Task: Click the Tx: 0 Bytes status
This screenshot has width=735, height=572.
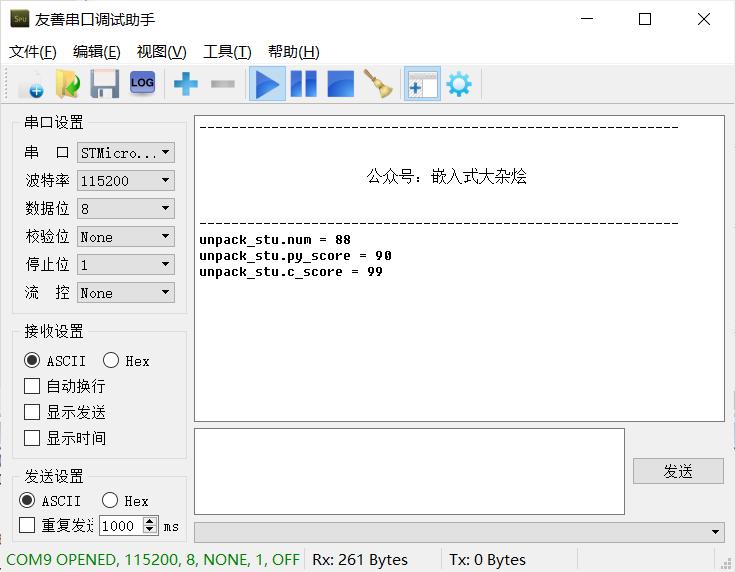Action: point(488,560)
